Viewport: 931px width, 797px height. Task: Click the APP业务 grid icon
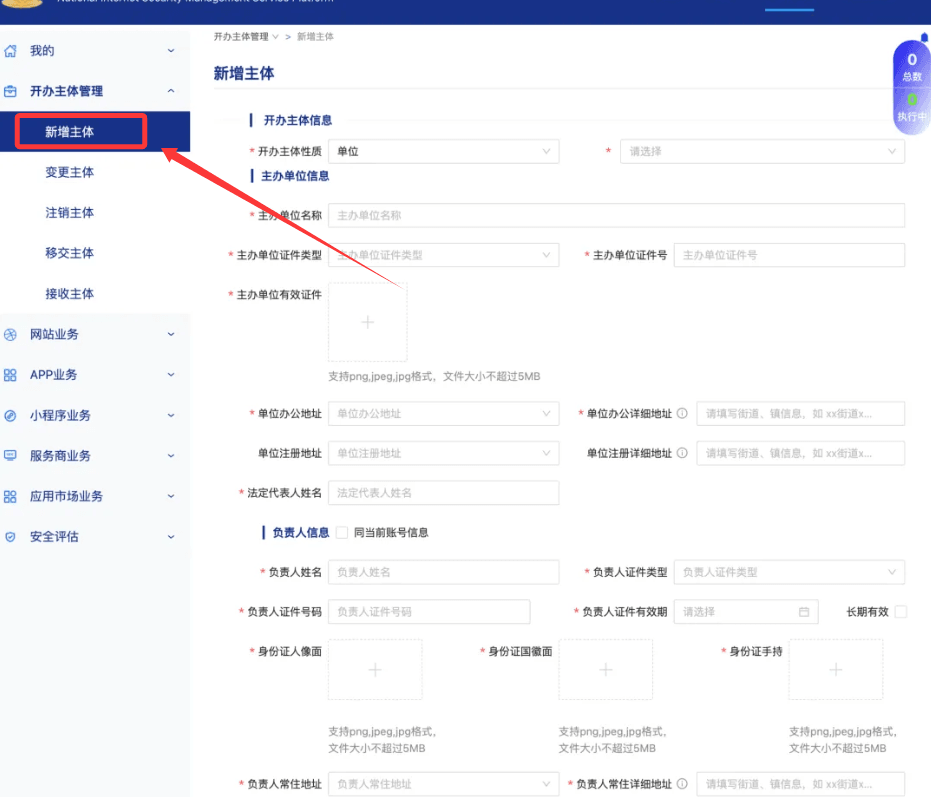(x=12, y=374)
